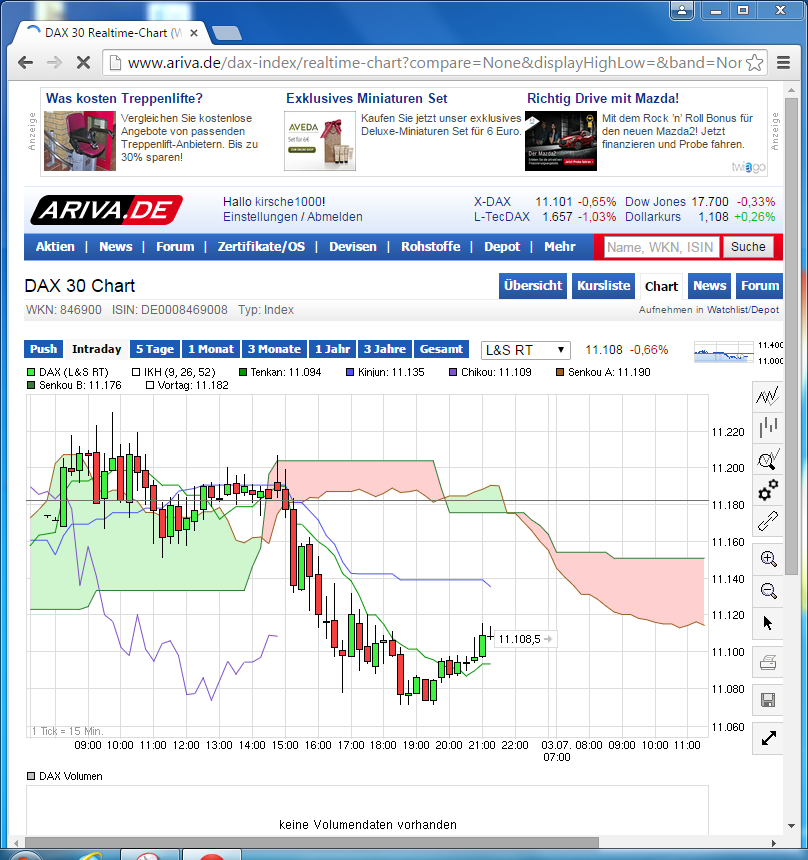808x860 pixels.
Task: Open the chart analysis magnifier tool
Action: (768, 460)
